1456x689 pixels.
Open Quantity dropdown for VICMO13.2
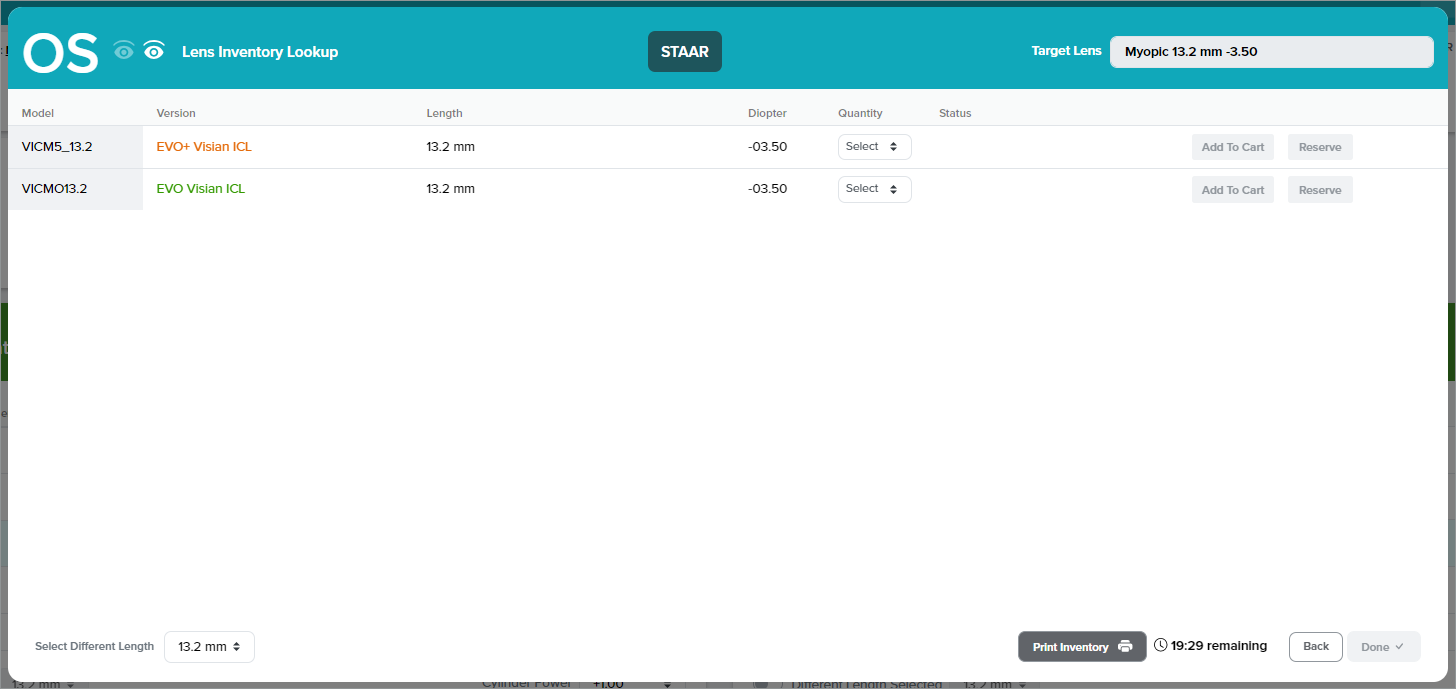pyautogui.click(x=874, y=189)
